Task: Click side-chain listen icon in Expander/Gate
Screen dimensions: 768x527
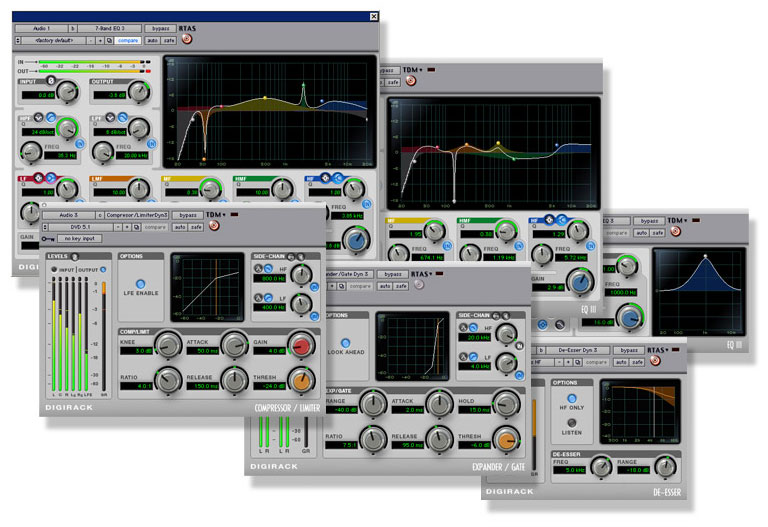Action: coord(505,315)
